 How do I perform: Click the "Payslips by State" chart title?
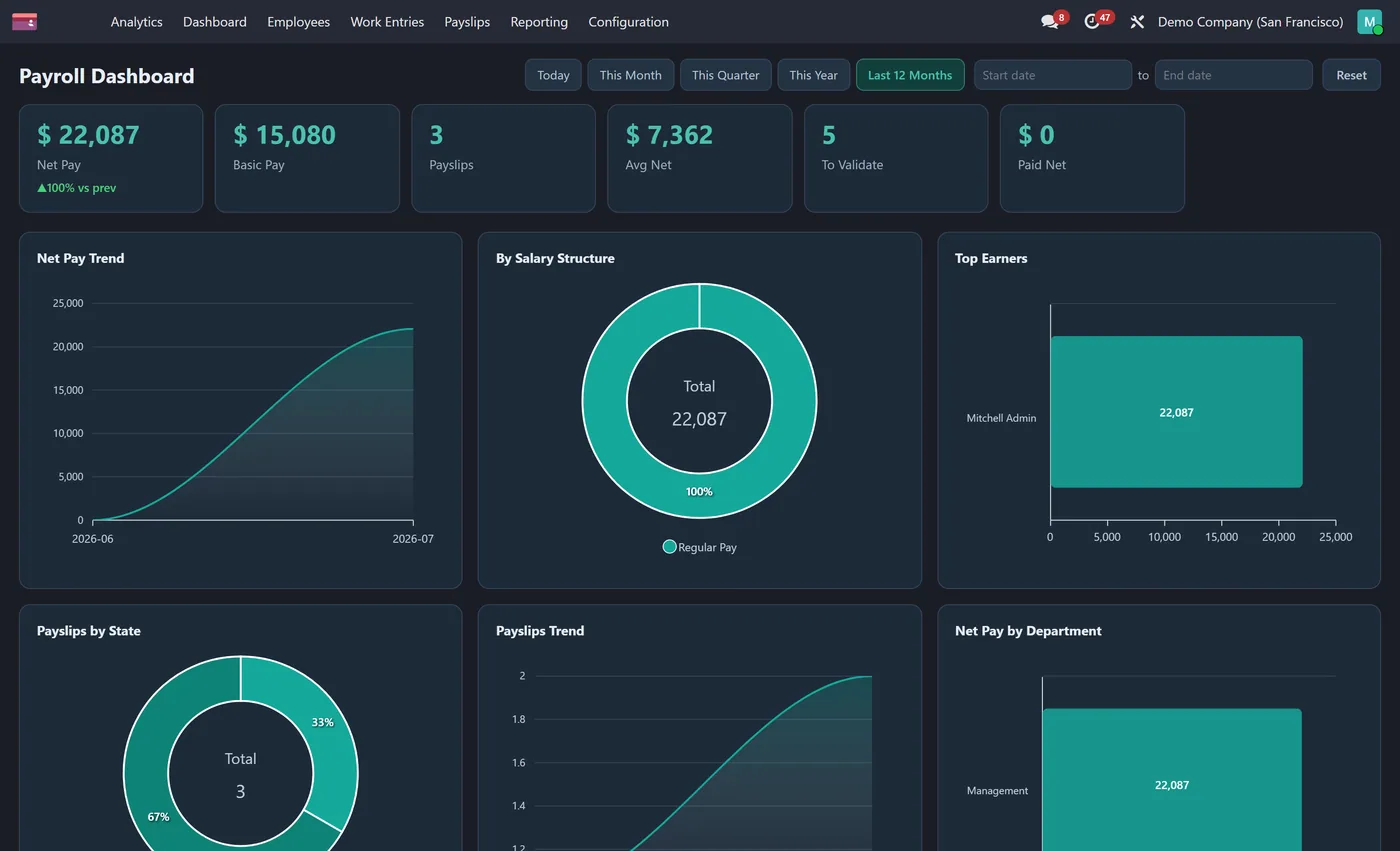click(x=89, y=631)
